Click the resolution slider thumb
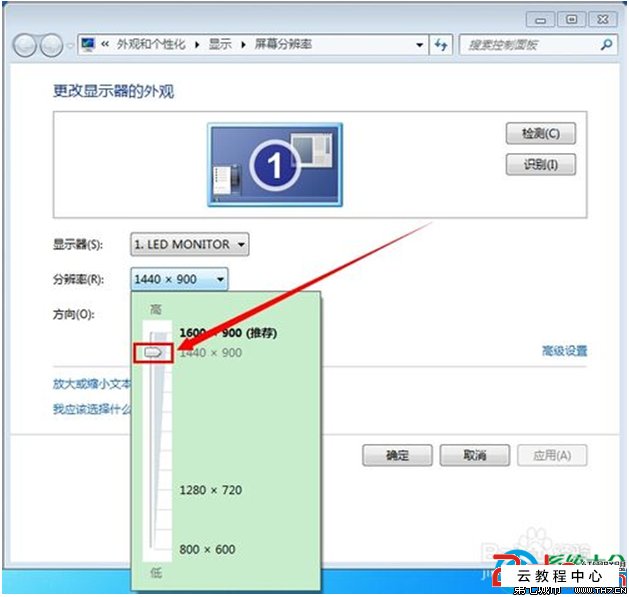 pos(153,353)
